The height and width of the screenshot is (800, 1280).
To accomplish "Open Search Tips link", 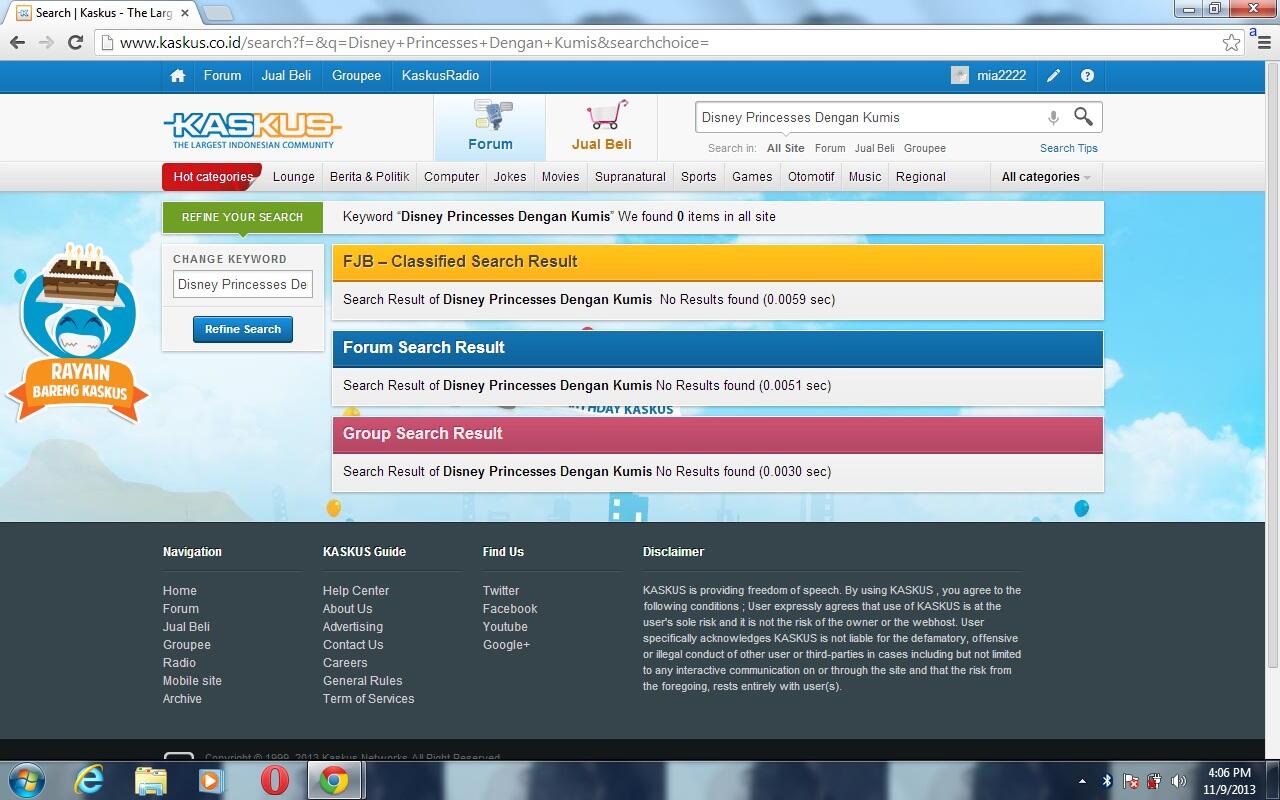I will click(x=1069, y=148).
